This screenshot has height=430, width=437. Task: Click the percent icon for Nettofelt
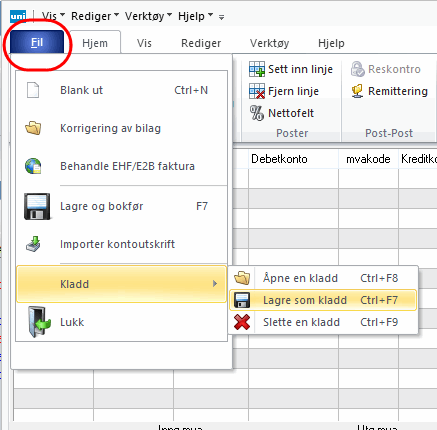pos(257,113)
